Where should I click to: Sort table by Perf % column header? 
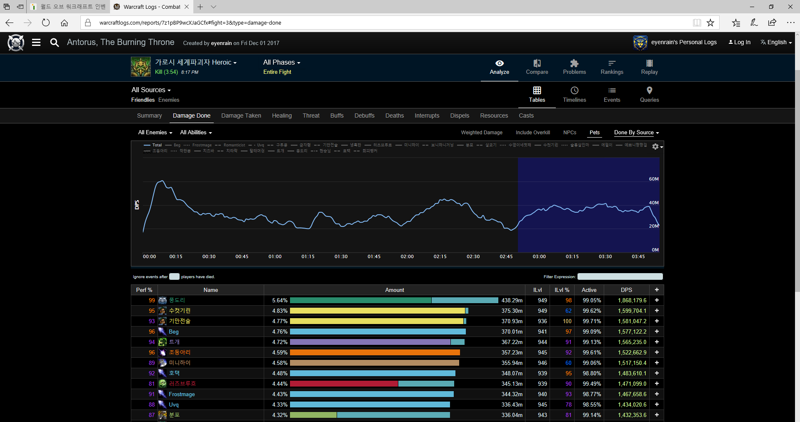pos(144,290)
